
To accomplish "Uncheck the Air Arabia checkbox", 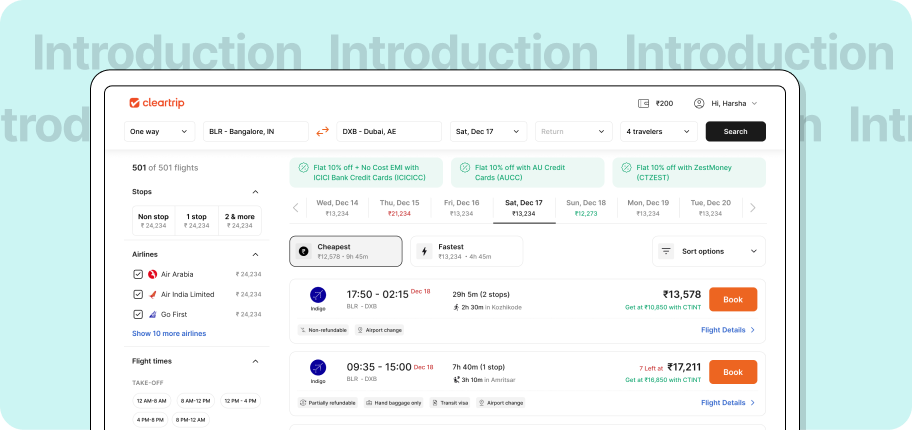I will [x=138, y=274].
